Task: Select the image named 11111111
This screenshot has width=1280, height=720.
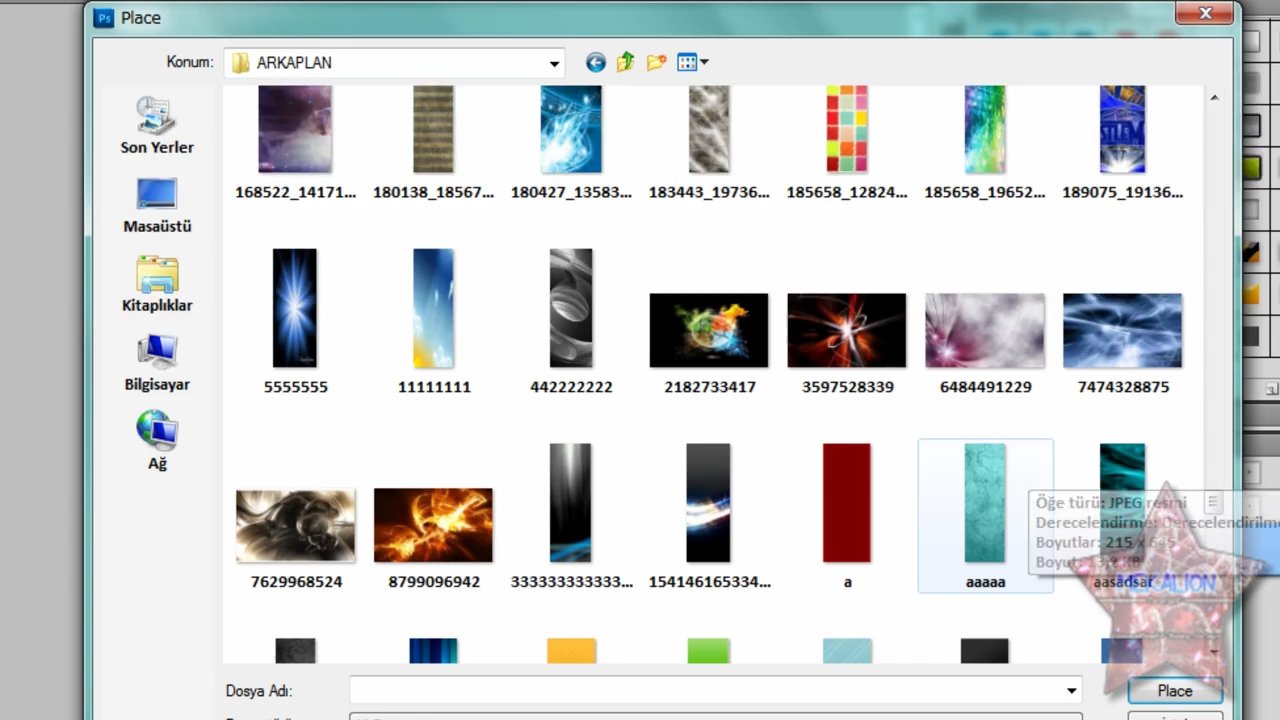Action: click(433, 308)
